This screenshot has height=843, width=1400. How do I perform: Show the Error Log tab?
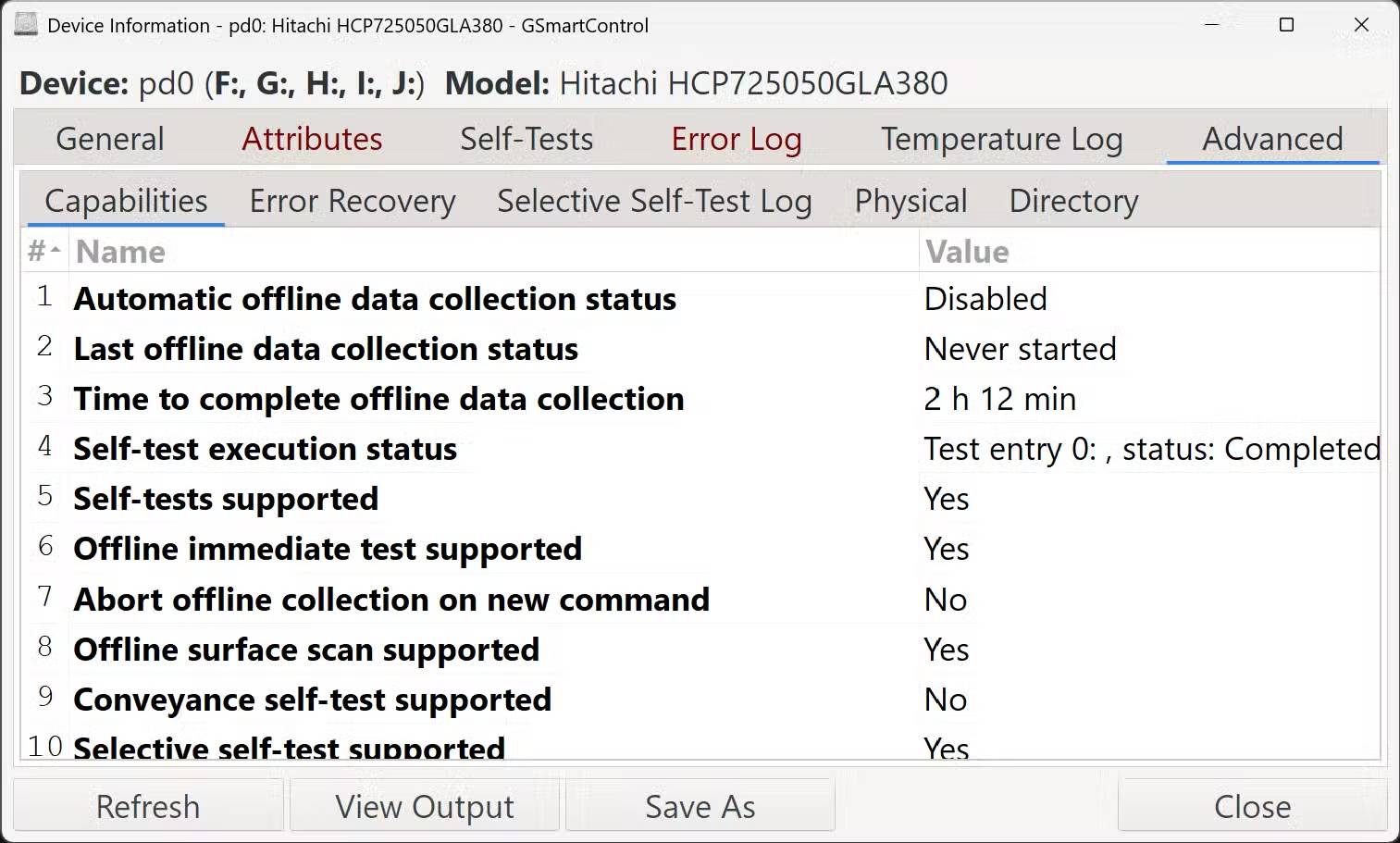click(x=737, y=139)
